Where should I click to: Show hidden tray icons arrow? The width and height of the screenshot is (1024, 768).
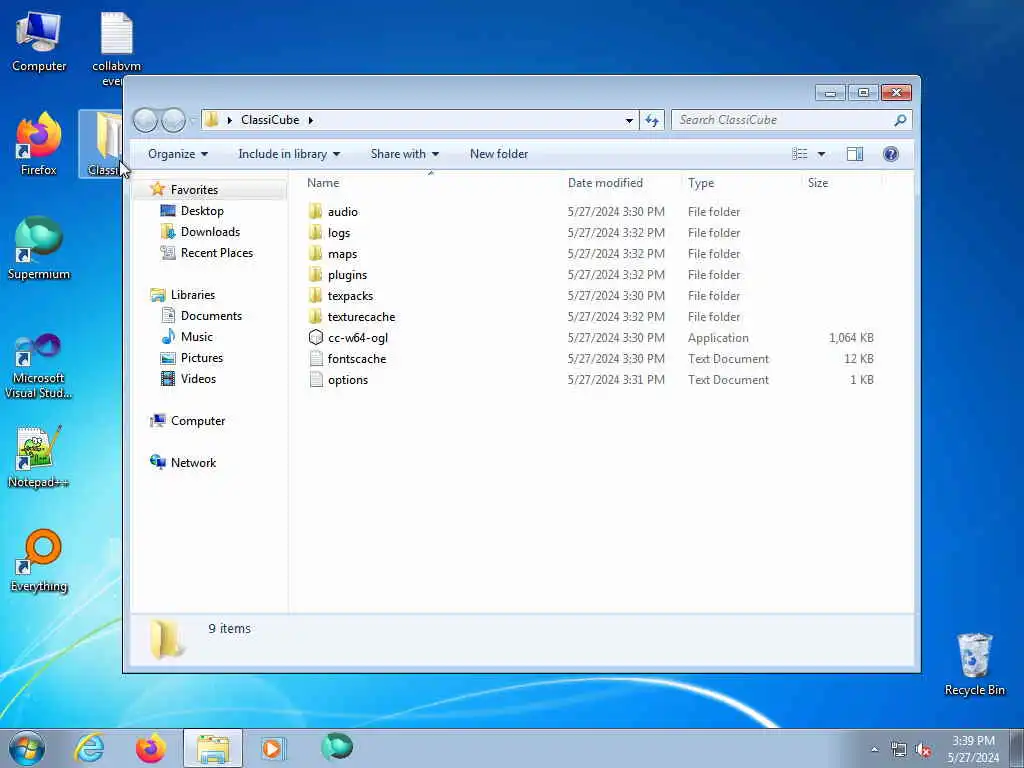[x=874, y=750]
